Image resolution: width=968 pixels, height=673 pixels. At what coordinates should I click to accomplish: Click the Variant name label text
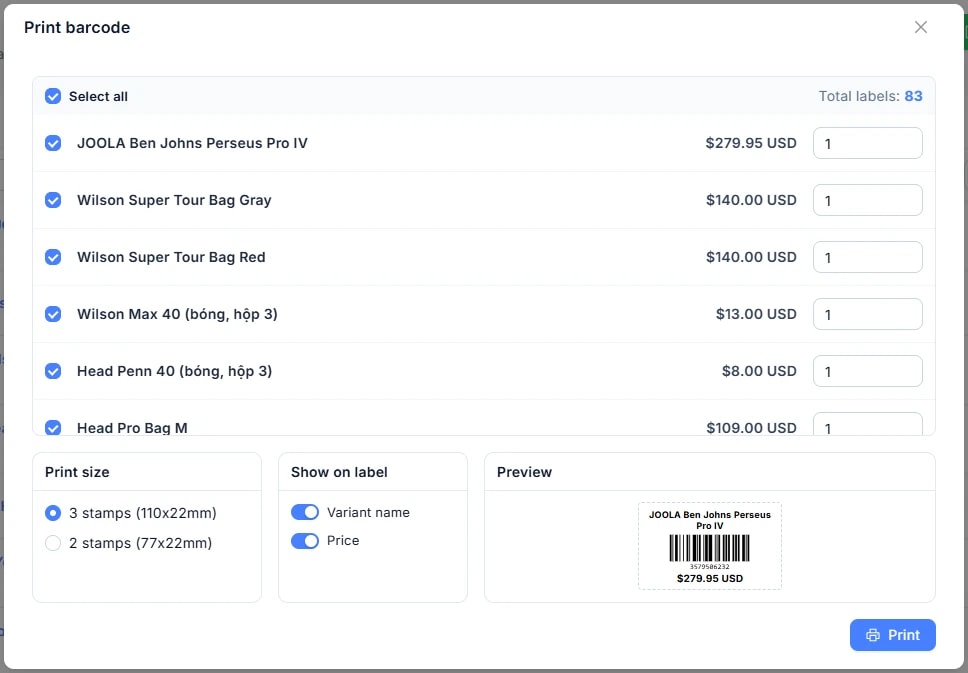tap(368, 512)
